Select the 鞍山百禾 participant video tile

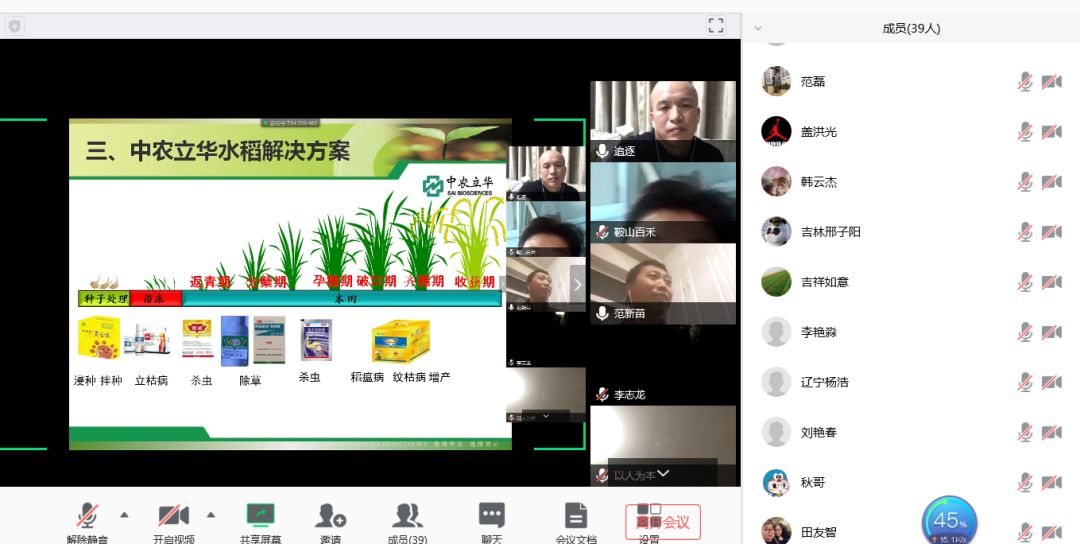pos(663,202)
